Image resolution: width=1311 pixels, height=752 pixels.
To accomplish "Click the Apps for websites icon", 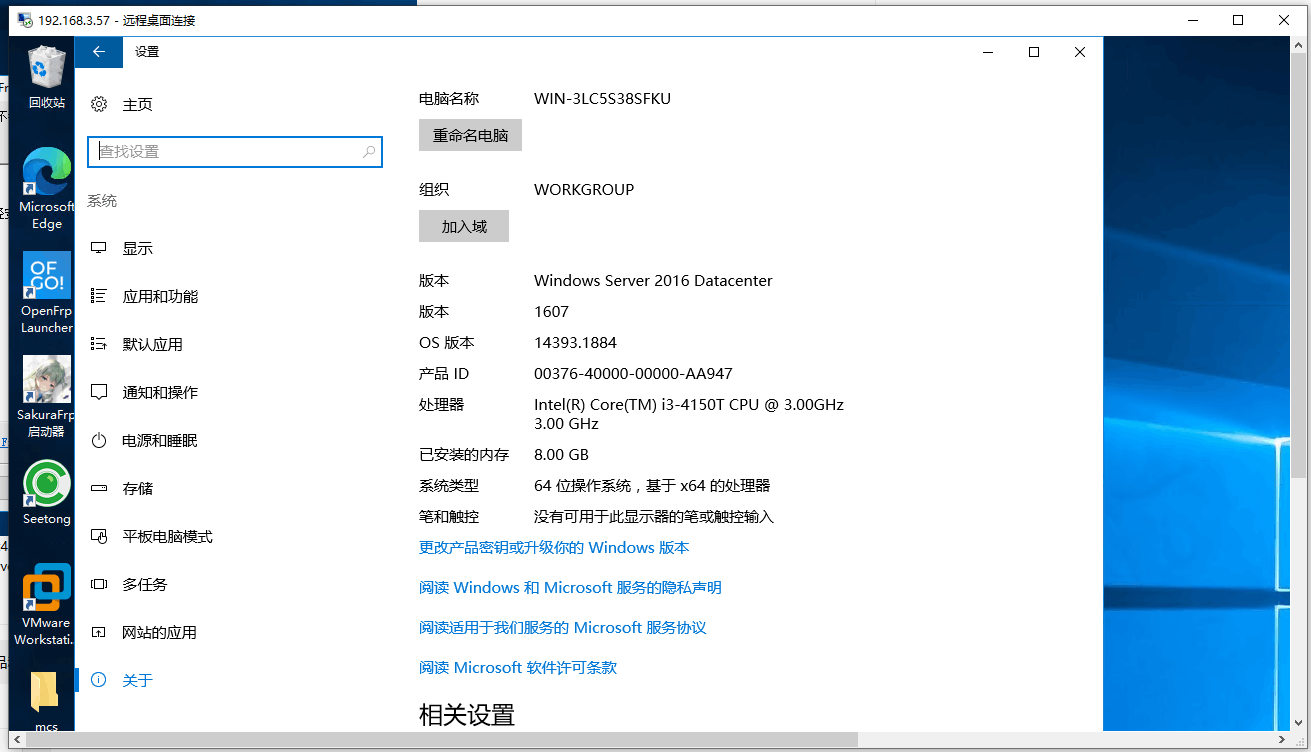I will [99, 632].
